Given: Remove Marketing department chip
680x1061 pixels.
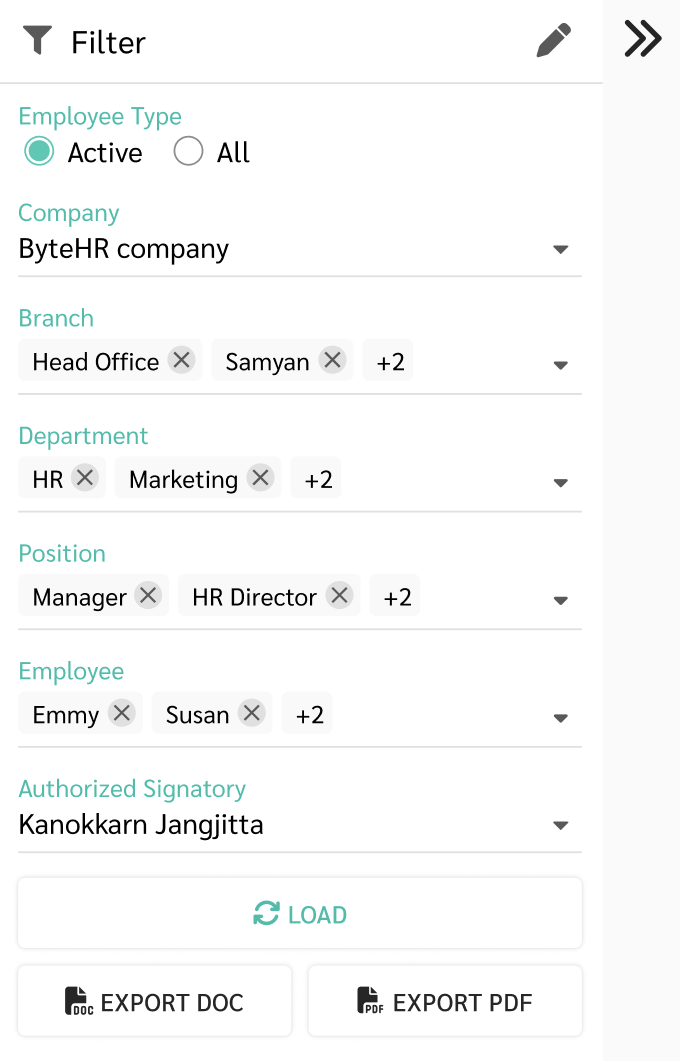Looking at the screenshot, I should click(x=260, y=478).
